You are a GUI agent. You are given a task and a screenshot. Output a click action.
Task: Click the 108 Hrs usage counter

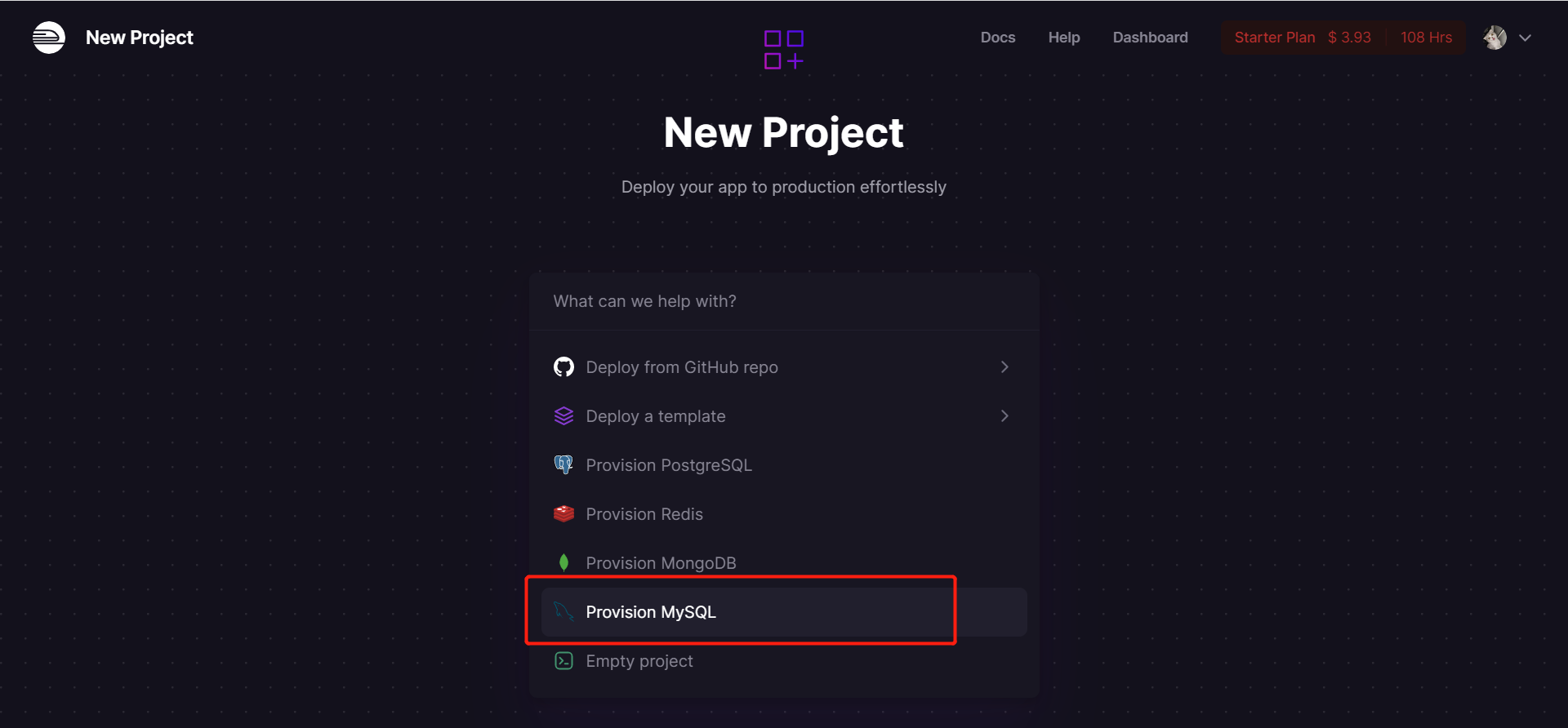(1426, 38)
